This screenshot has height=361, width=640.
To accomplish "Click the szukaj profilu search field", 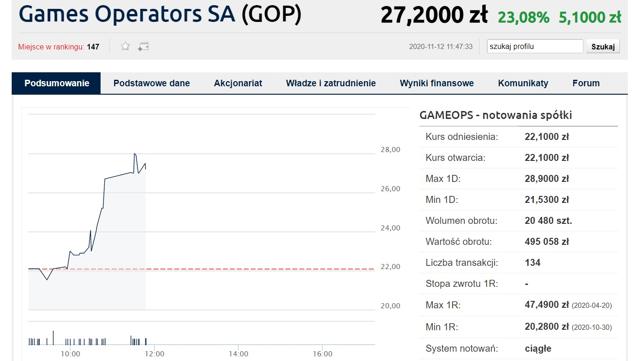I will point(535,47).
